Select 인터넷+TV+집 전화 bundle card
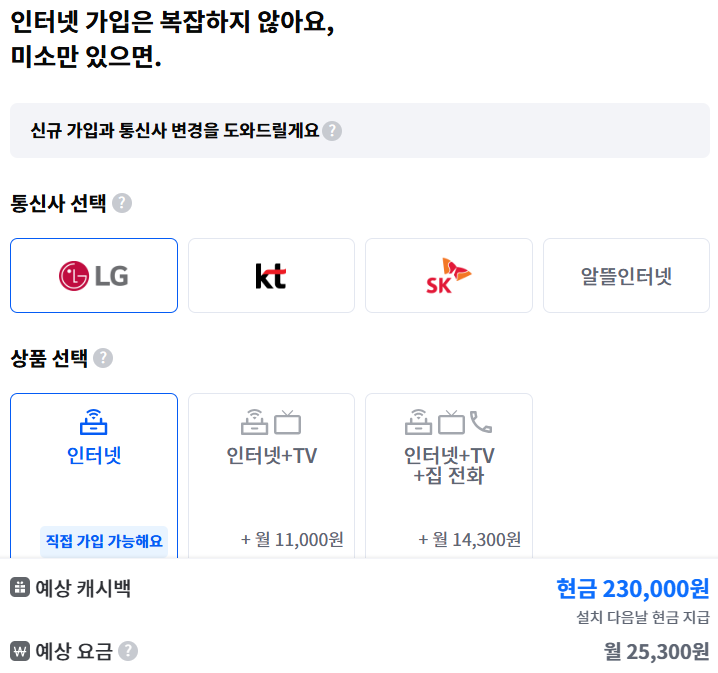The image size is (718, 673). (x=449, y=475)
